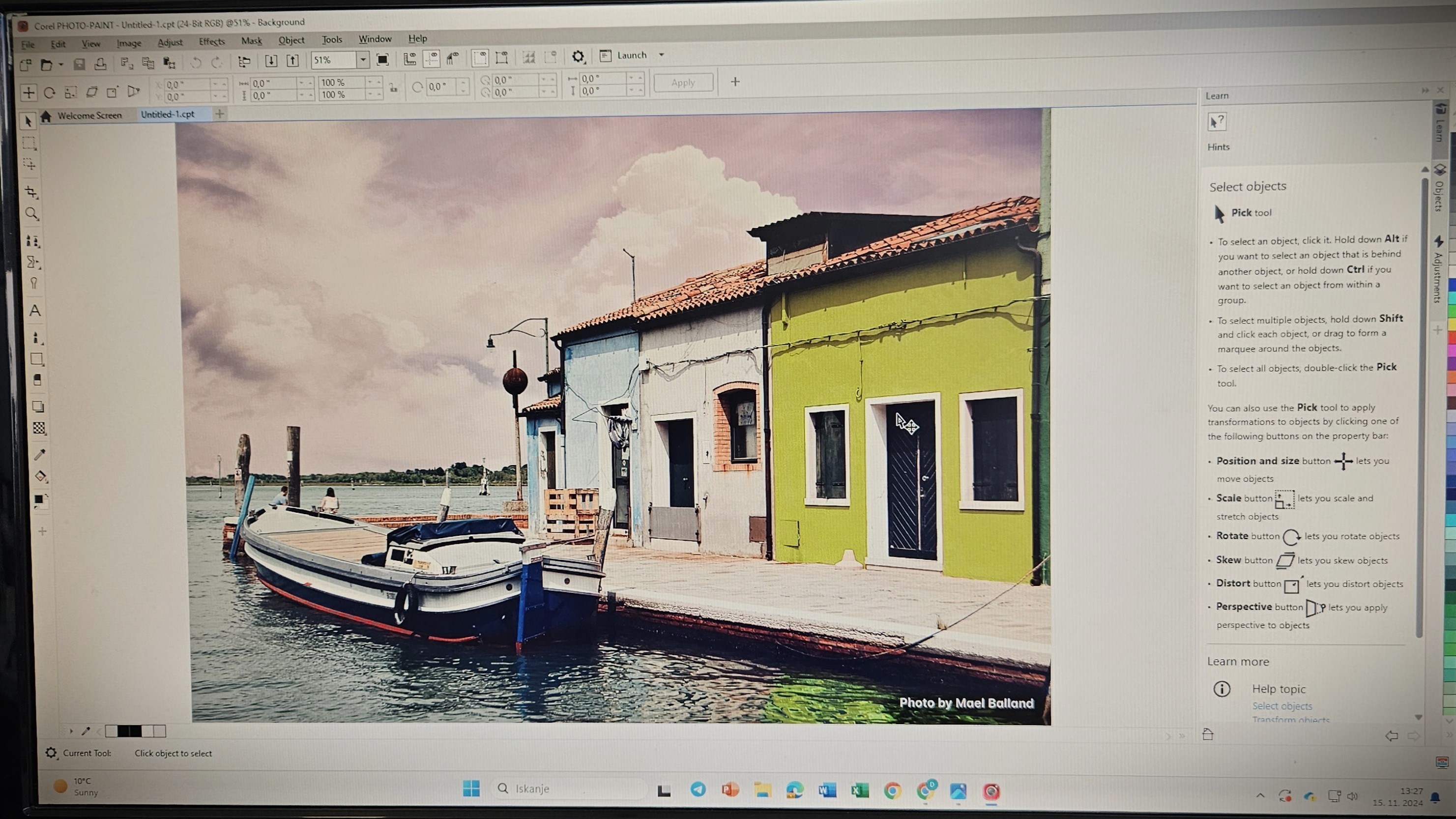1456x819 pixels.
Task: Open the Adjust menu
Action: 170,42
